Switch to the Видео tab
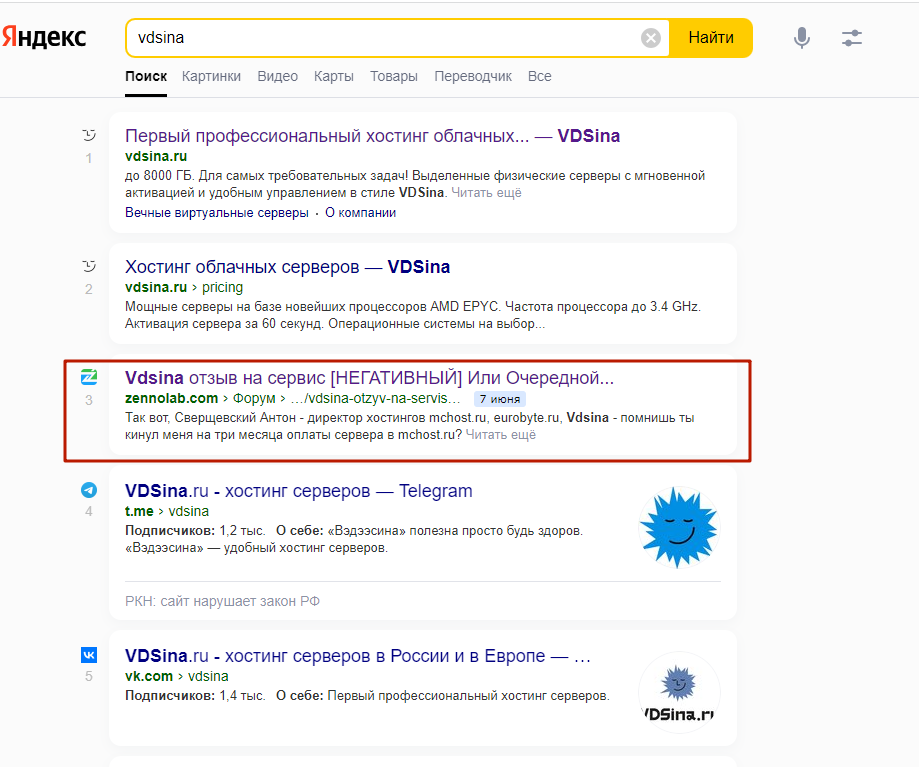This screenshot has height=767, width=919. pos(277,76)
